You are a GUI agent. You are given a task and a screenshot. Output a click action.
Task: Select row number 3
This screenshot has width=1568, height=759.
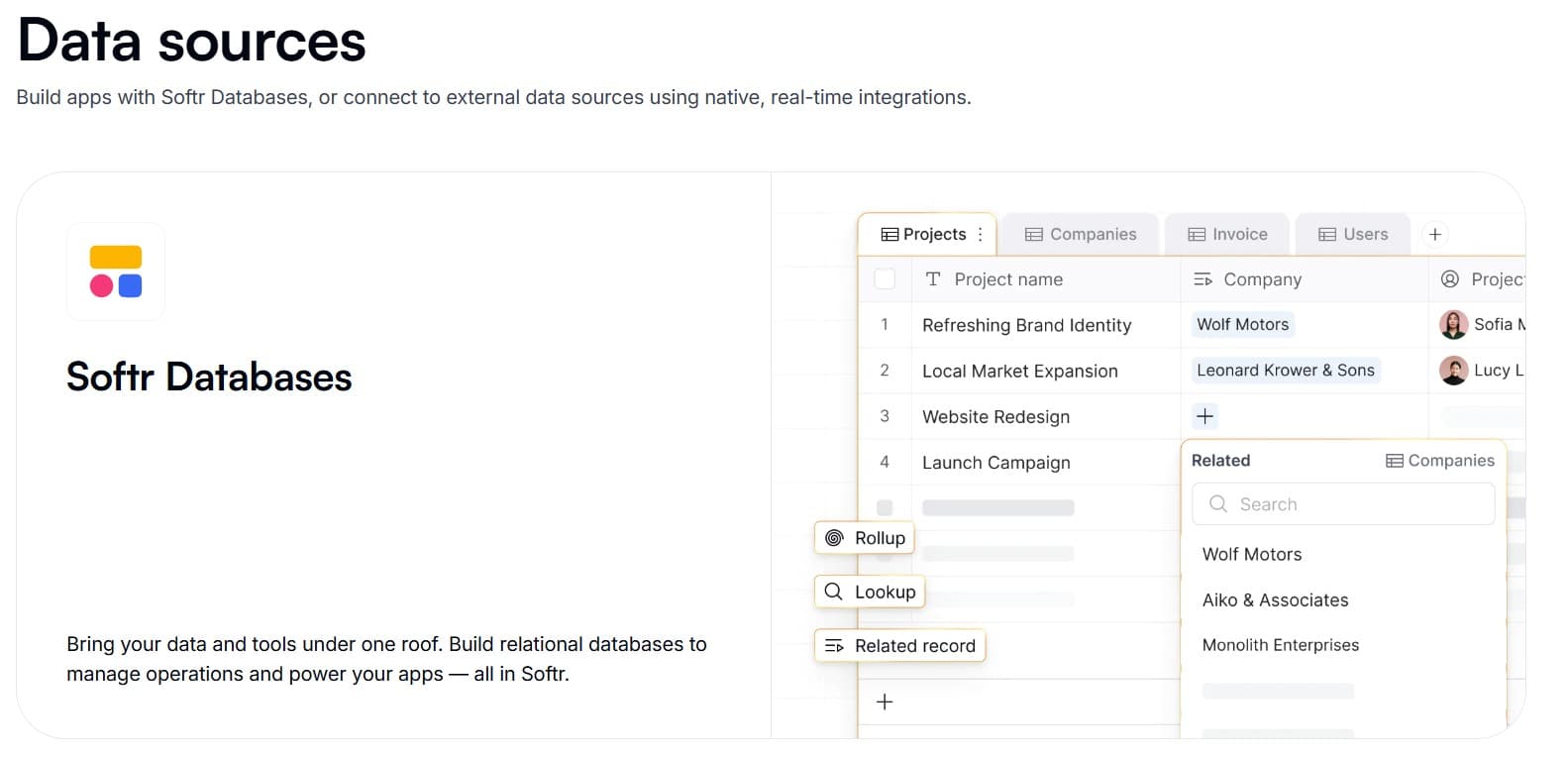point(885,416)
